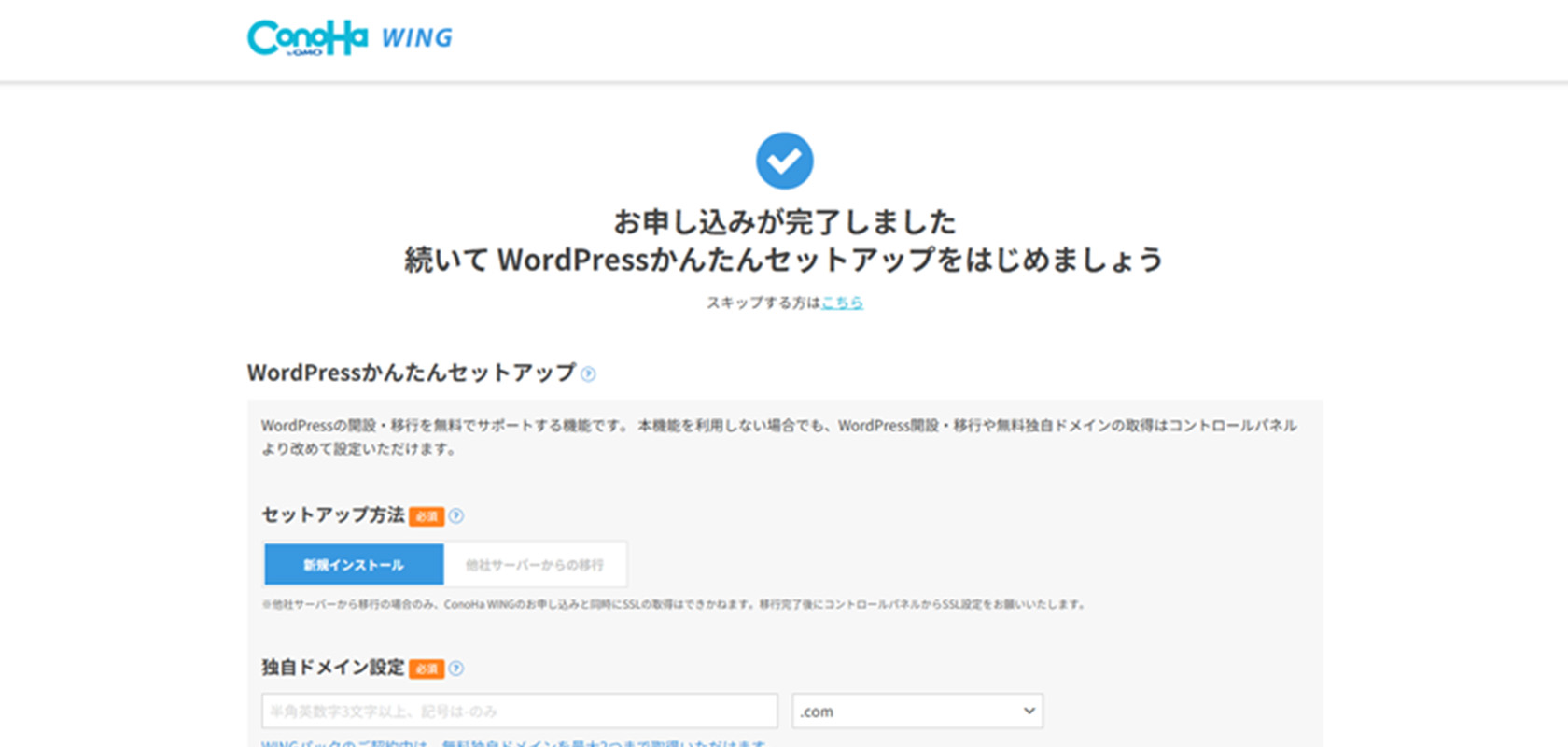Click the ConoHa WING logo
Viewport: 1568px width, 747px height.
click(x=350, y=38)
